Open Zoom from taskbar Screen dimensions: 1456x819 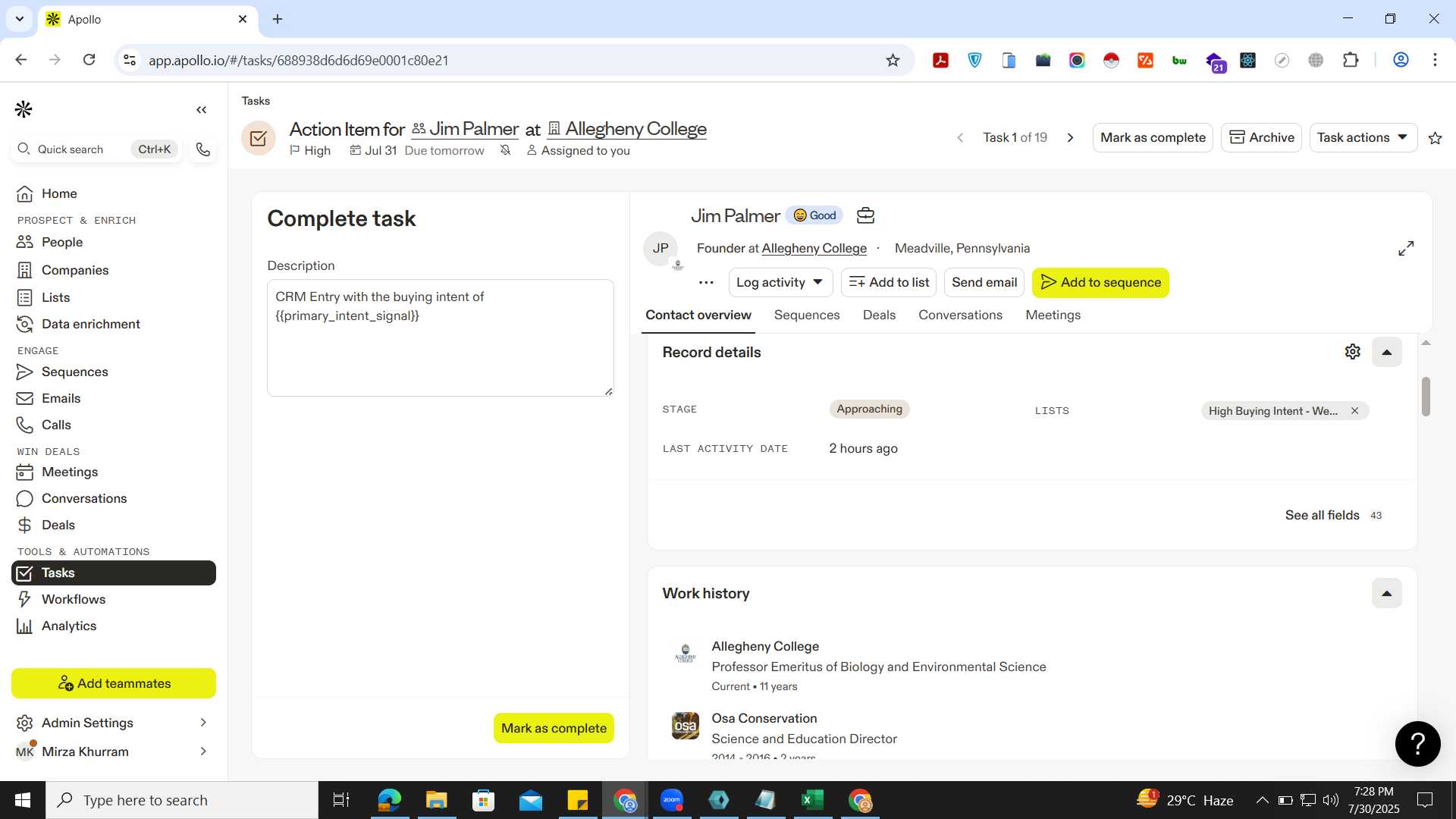pyautogui.click(x=672, y=800)
